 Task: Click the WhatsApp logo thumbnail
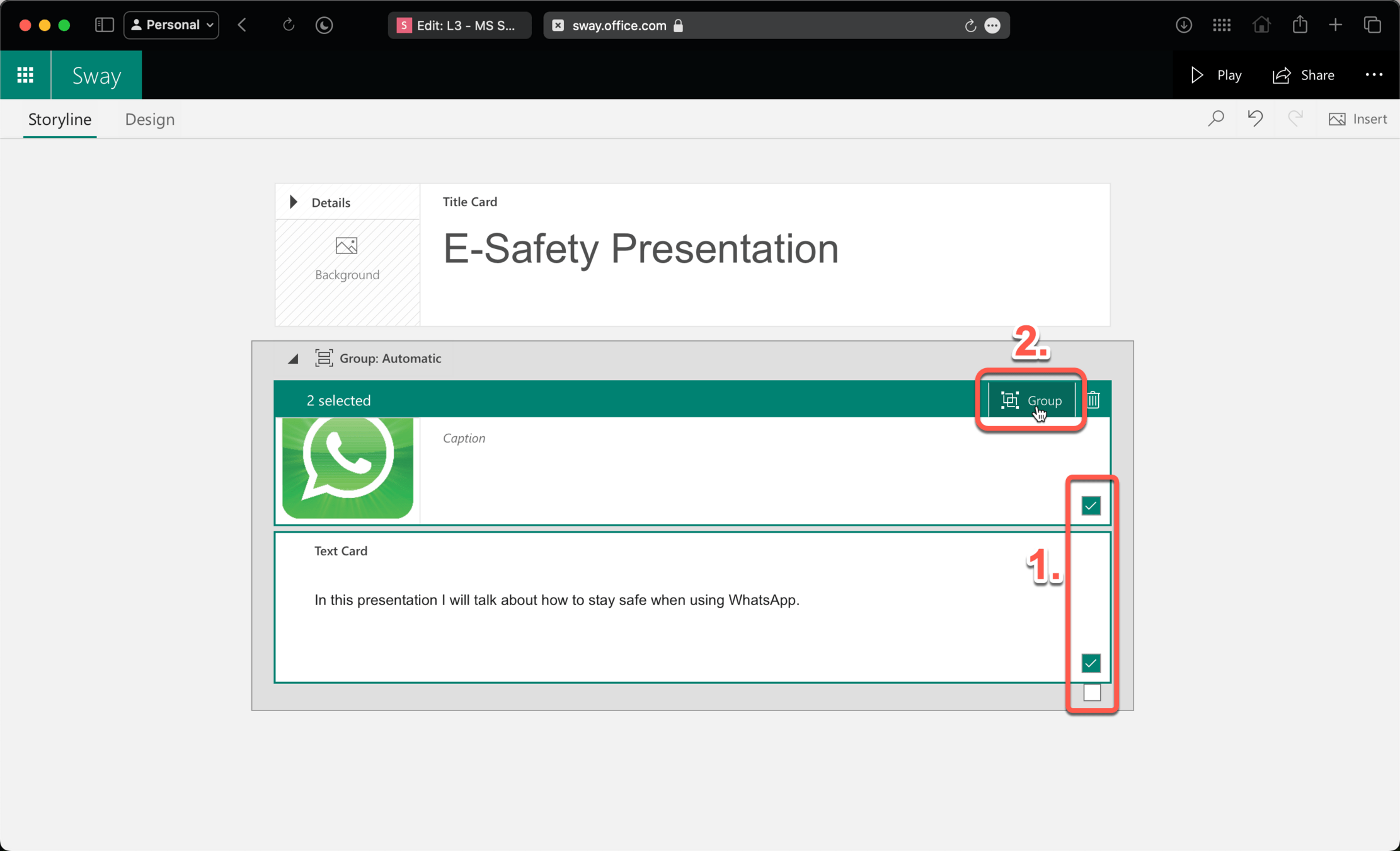pyautogui.click(x=348, y=468)
